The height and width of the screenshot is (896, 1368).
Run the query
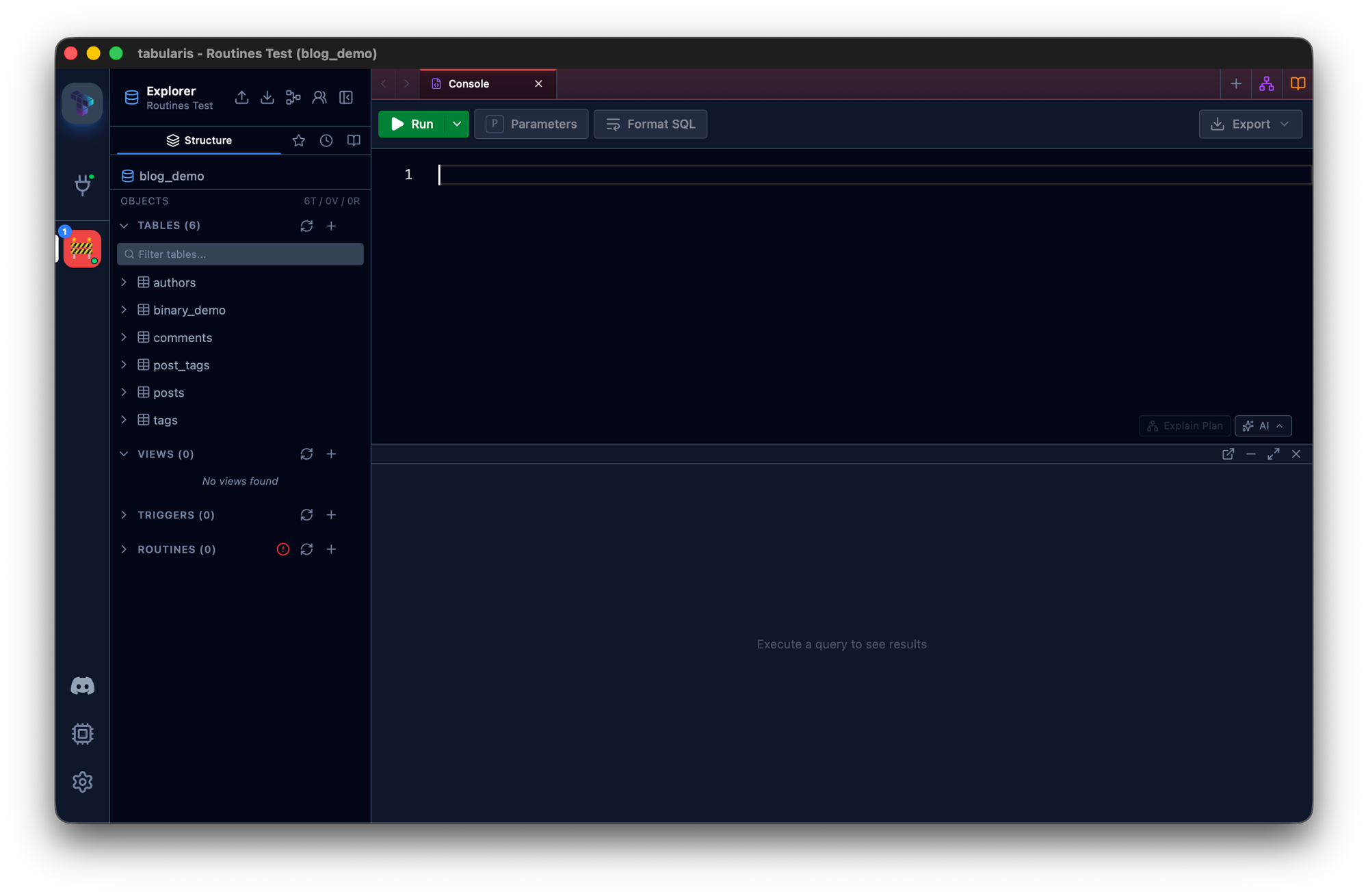click(412, 124)
